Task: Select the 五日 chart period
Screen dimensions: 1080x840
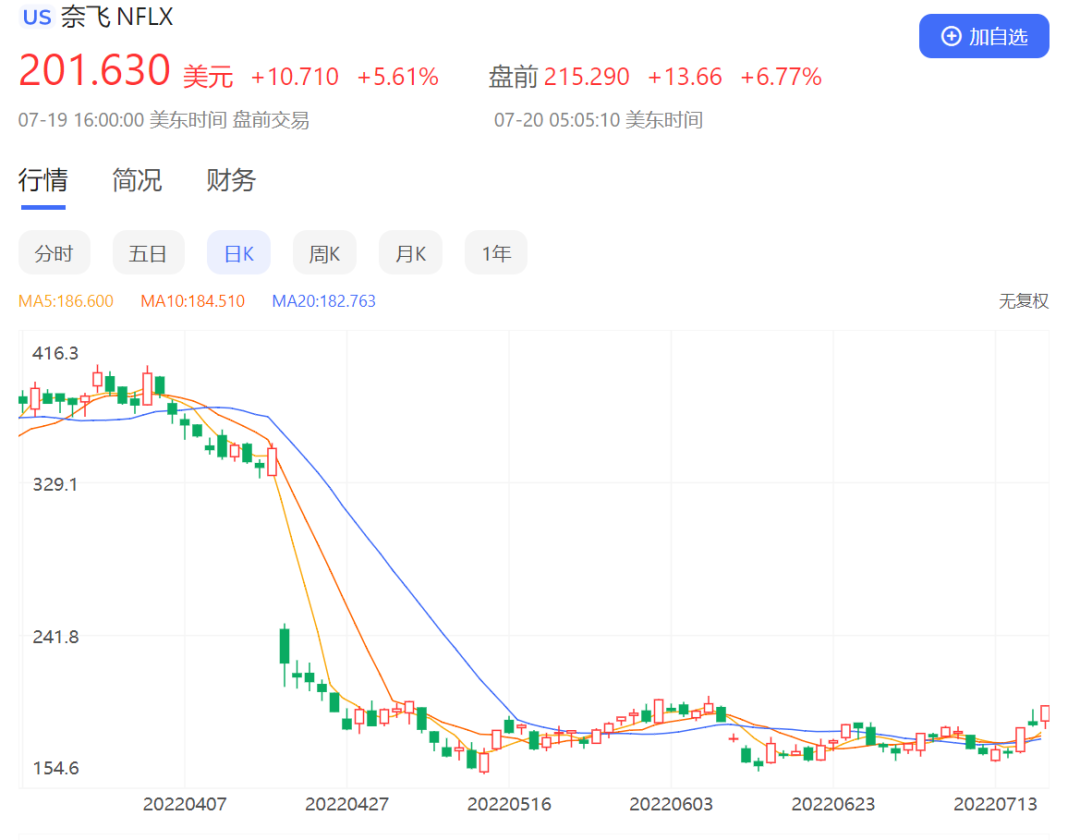Action: pyautogui.click(x=148, y=254)
